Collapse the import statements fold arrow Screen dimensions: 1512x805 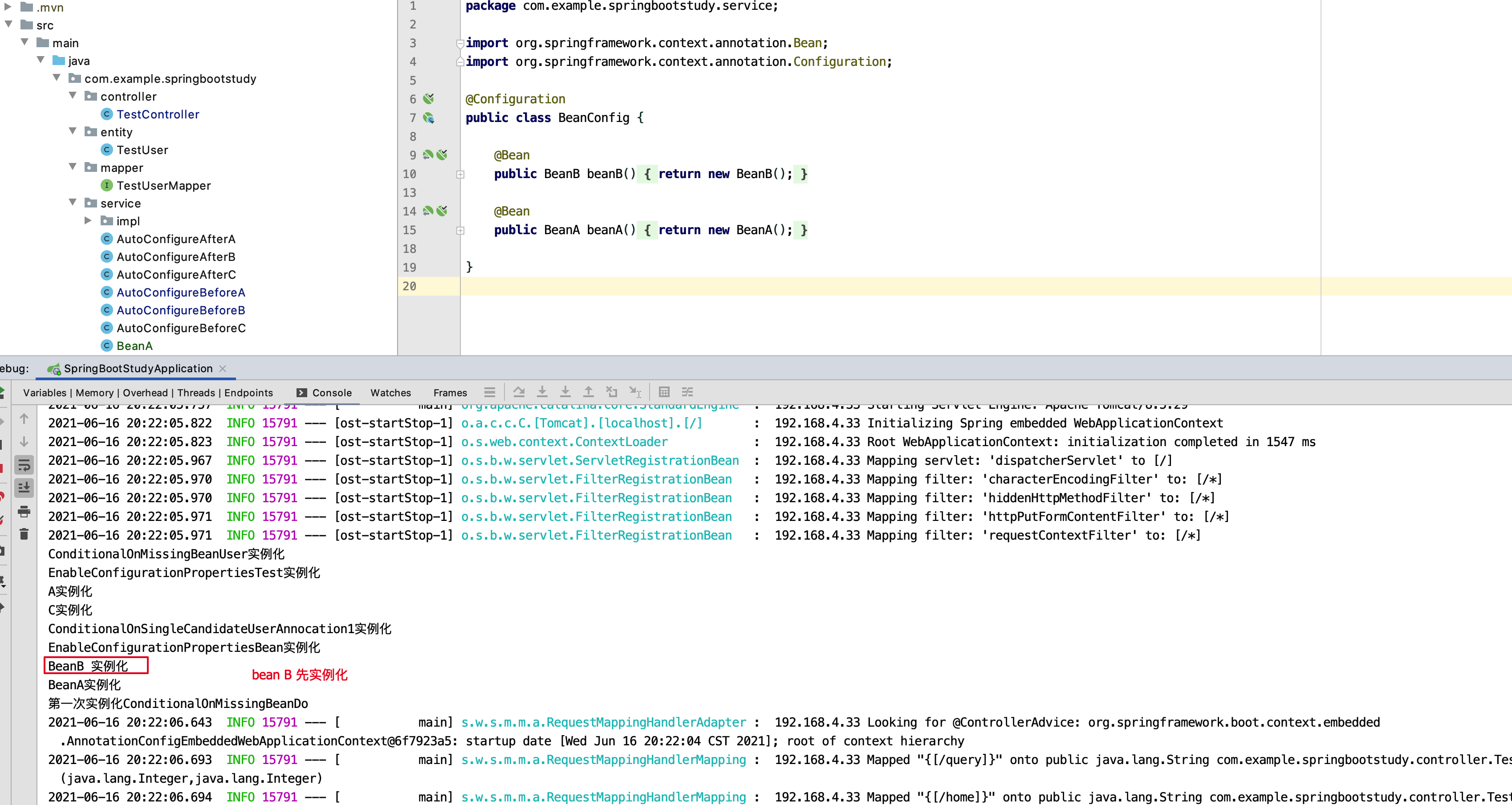[x=459, y=43]
